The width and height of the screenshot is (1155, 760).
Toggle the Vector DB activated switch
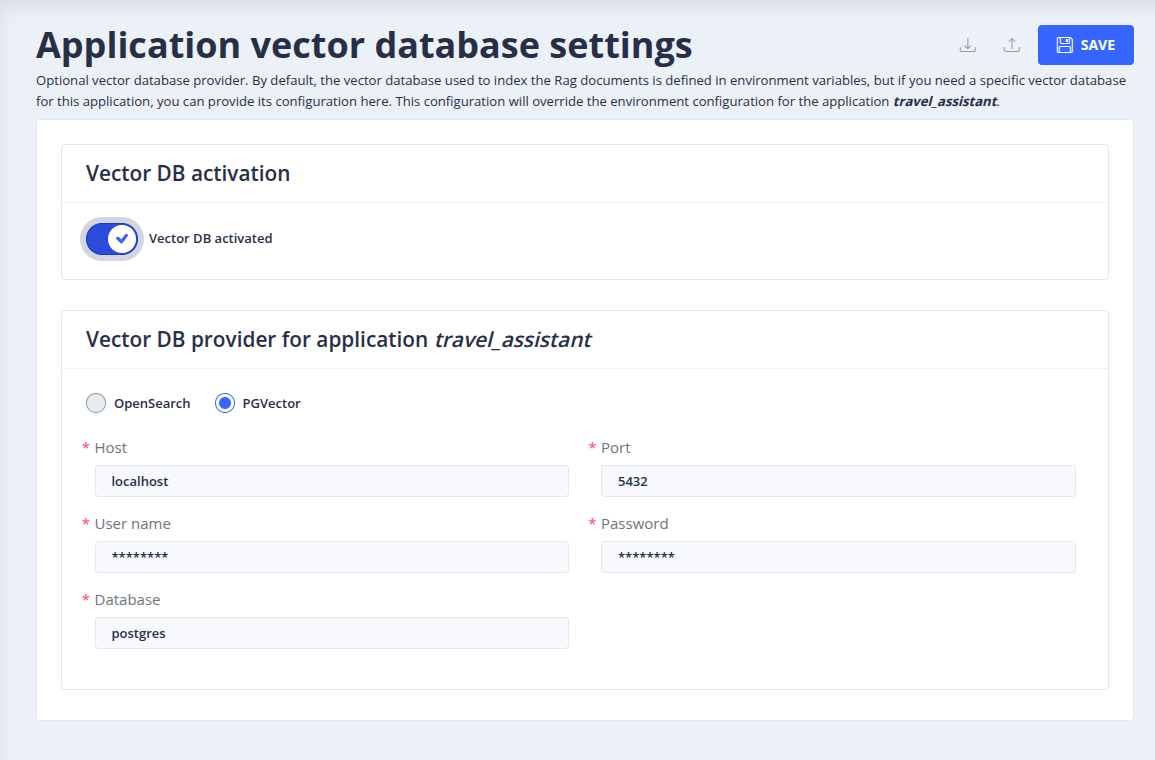[x=112, y=239]
